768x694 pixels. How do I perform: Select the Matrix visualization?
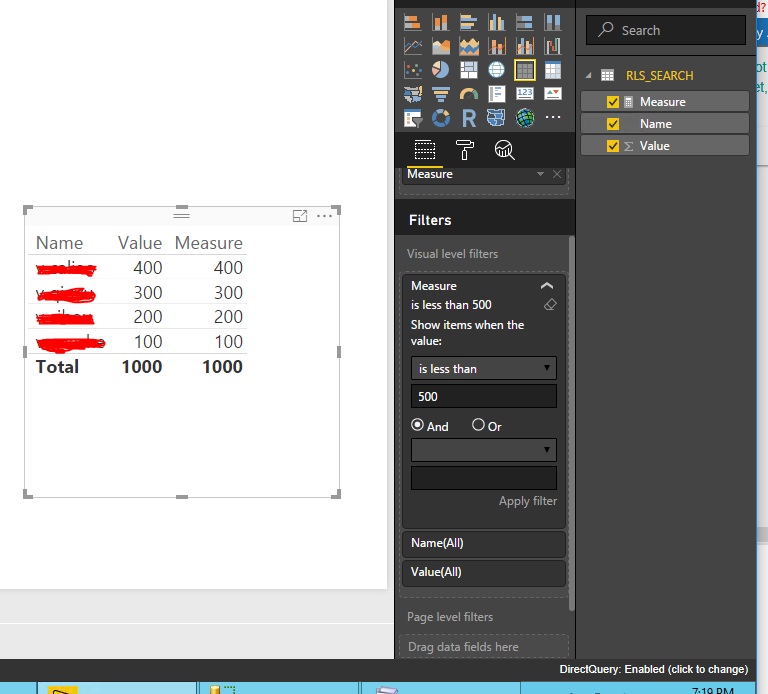(553, 70)
